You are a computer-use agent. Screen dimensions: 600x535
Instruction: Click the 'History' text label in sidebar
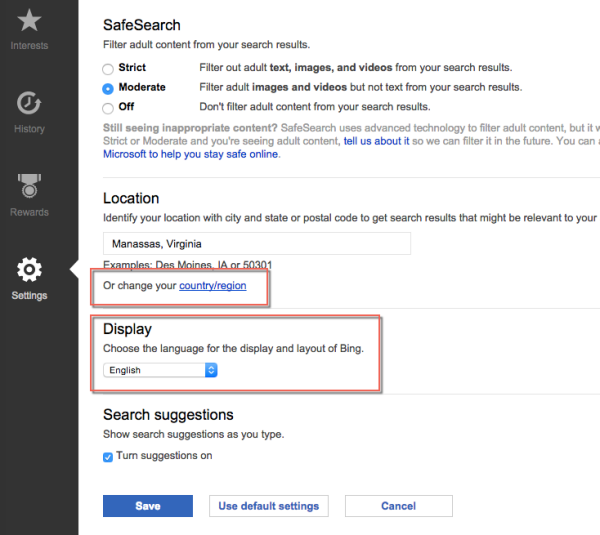[30, 129]
